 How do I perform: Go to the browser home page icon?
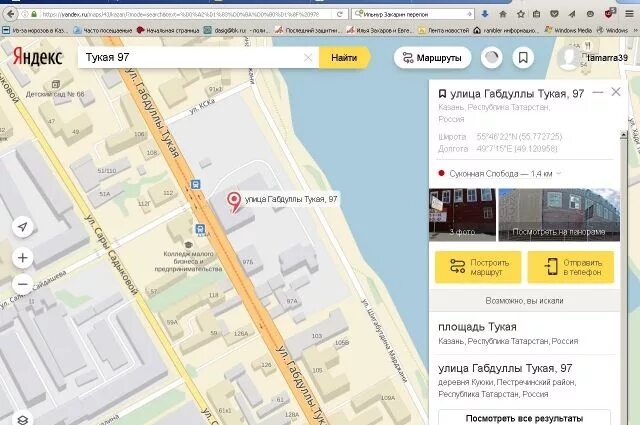click(x=503, y=14)
